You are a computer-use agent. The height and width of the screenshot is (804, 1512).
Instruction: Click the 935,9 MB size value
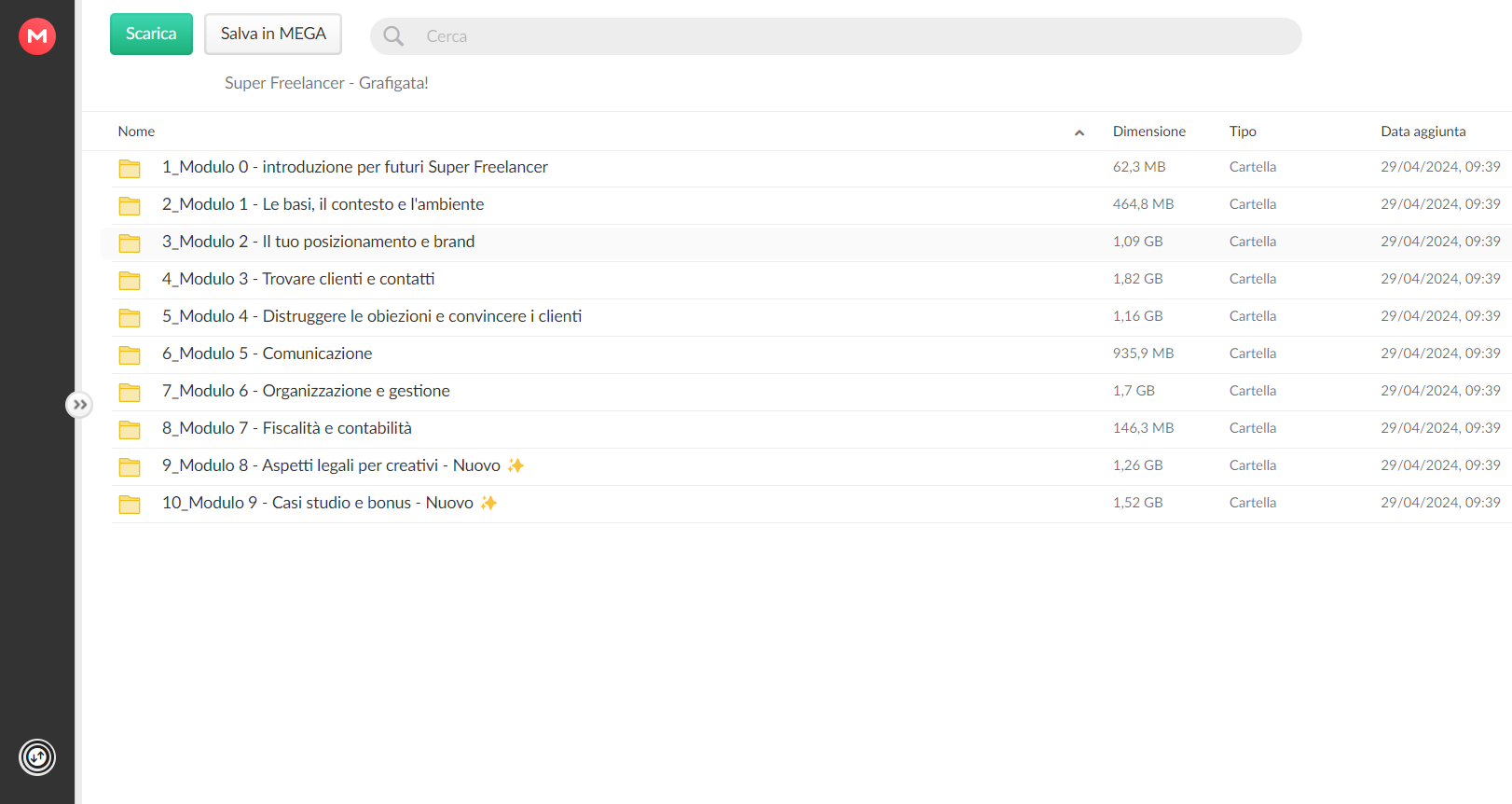click(x=1143, y=353)
